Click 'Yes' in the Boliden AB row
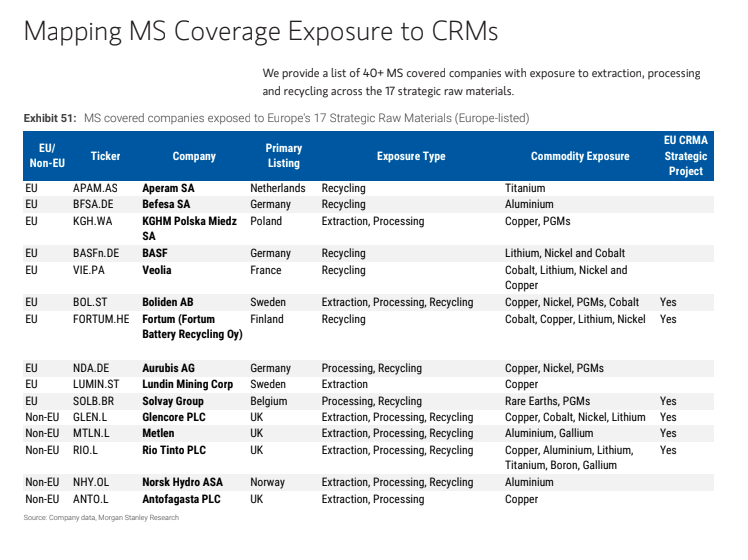 coord(668,302)
